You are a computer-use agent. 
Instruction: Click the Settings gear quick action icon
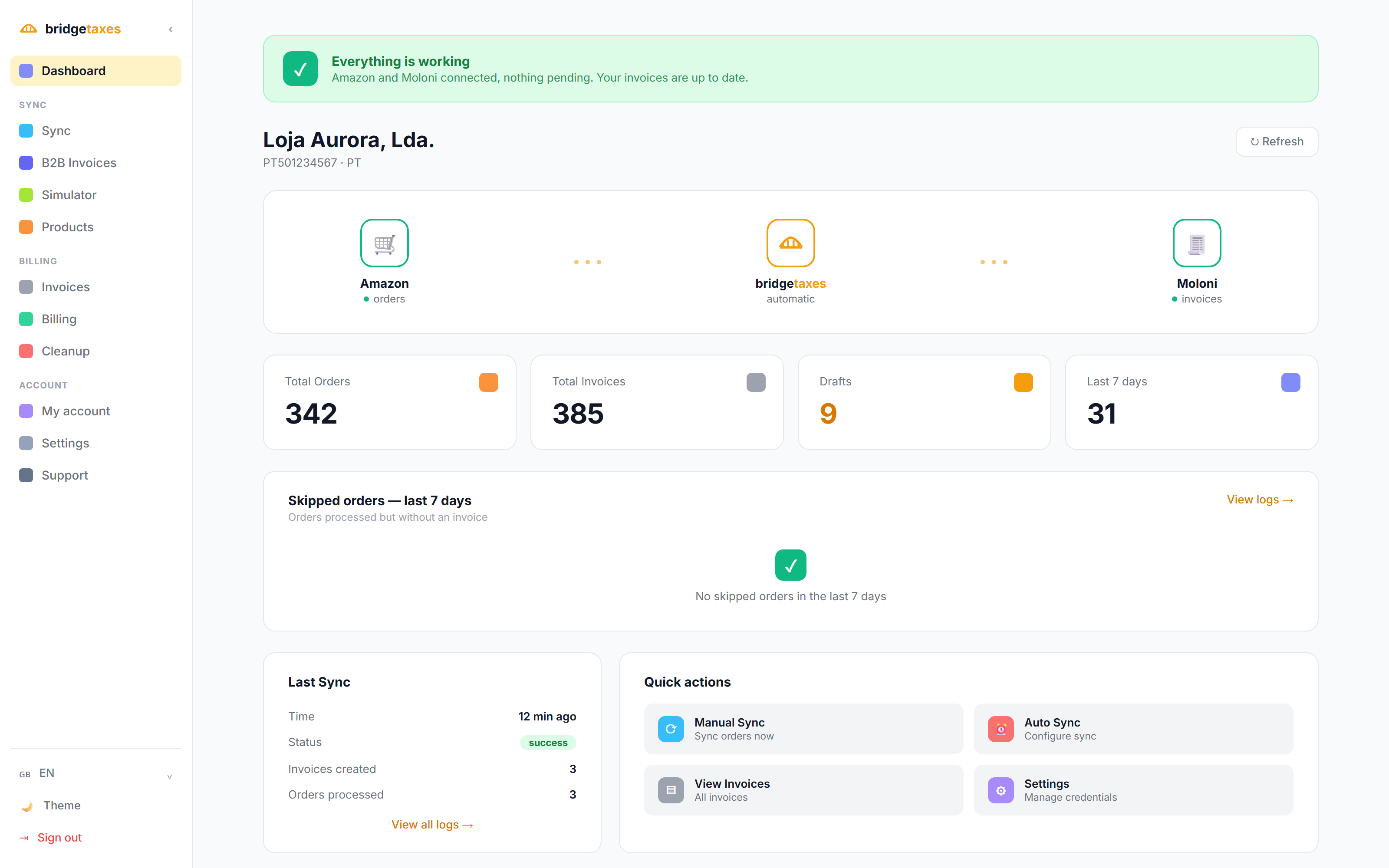1001,790
